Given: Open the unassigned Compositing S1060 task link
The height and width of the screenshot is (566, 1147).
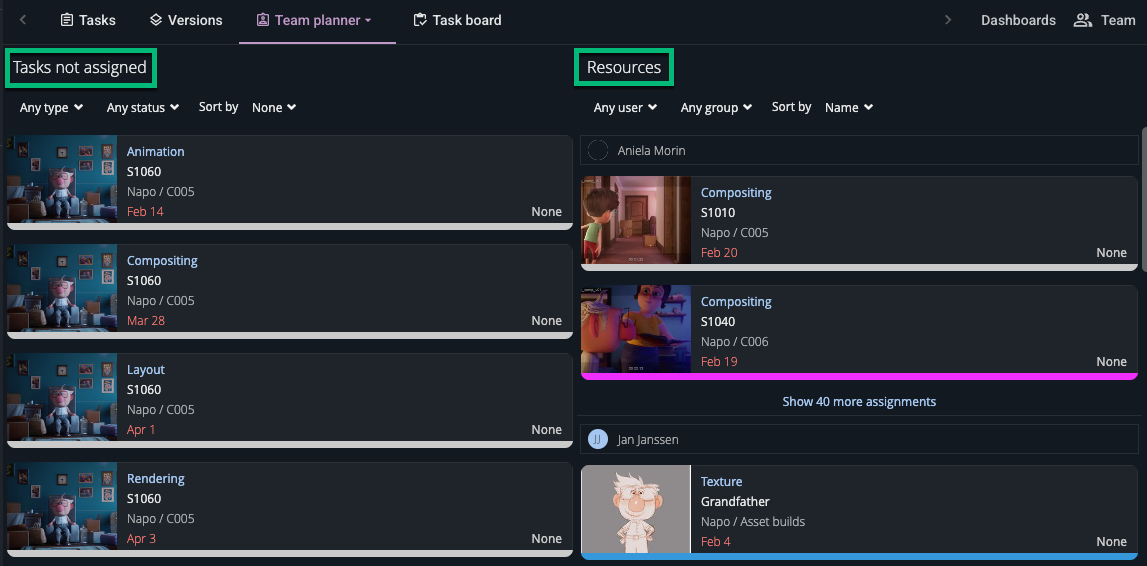Looking at the screenshot, I should point(162,260).
